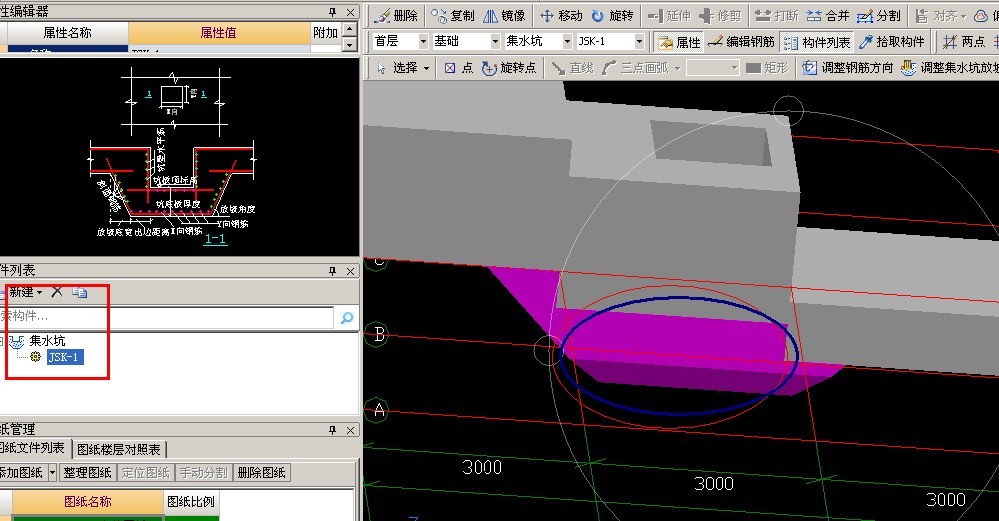999x521 pixels.
Task: Activate the 分割 (split) tool
Action: (x=879, y=15)
